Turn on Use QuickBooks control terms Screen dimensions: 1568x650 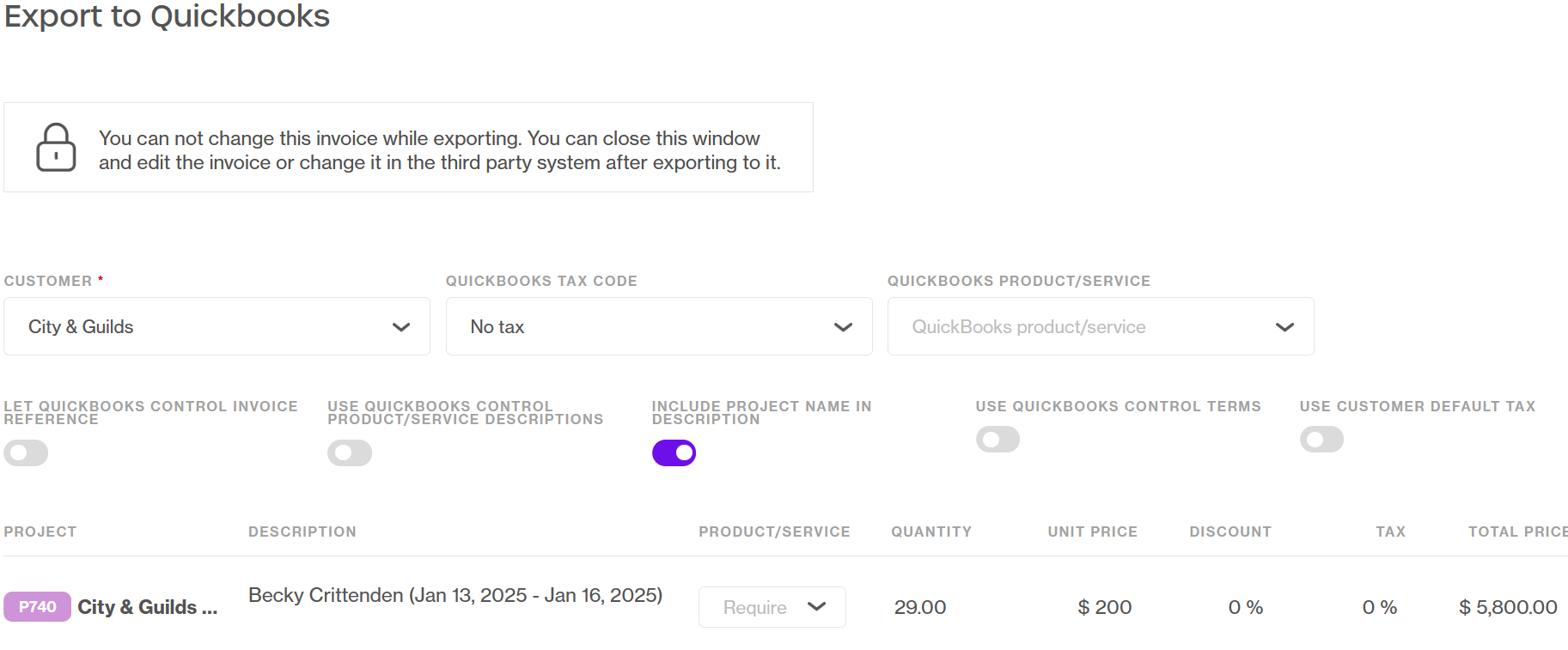coord(998,440)
